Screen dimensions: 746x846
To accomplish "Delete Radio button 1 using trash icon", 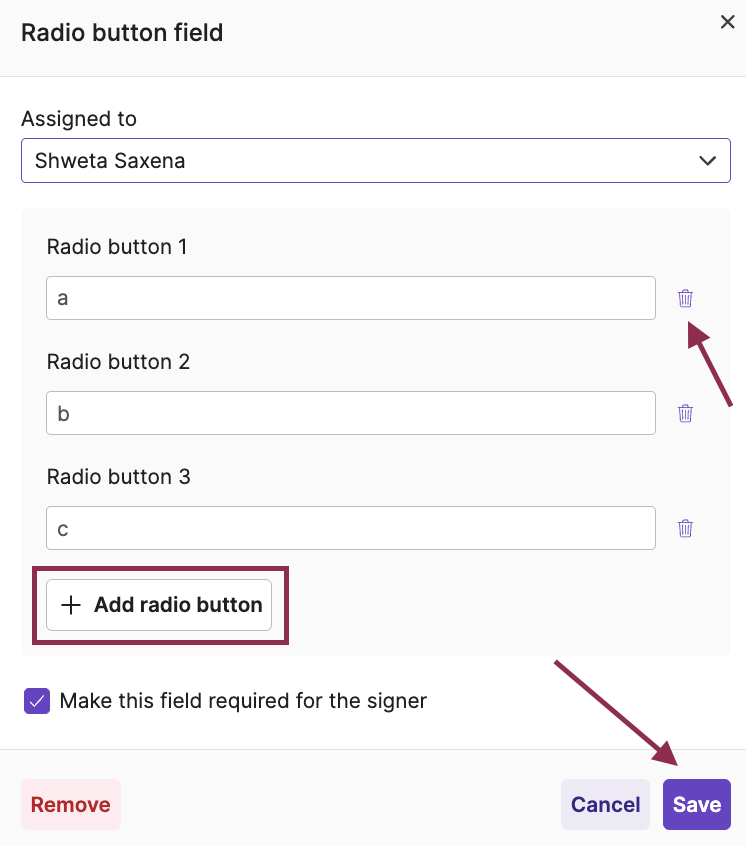I will coord(685,298).
